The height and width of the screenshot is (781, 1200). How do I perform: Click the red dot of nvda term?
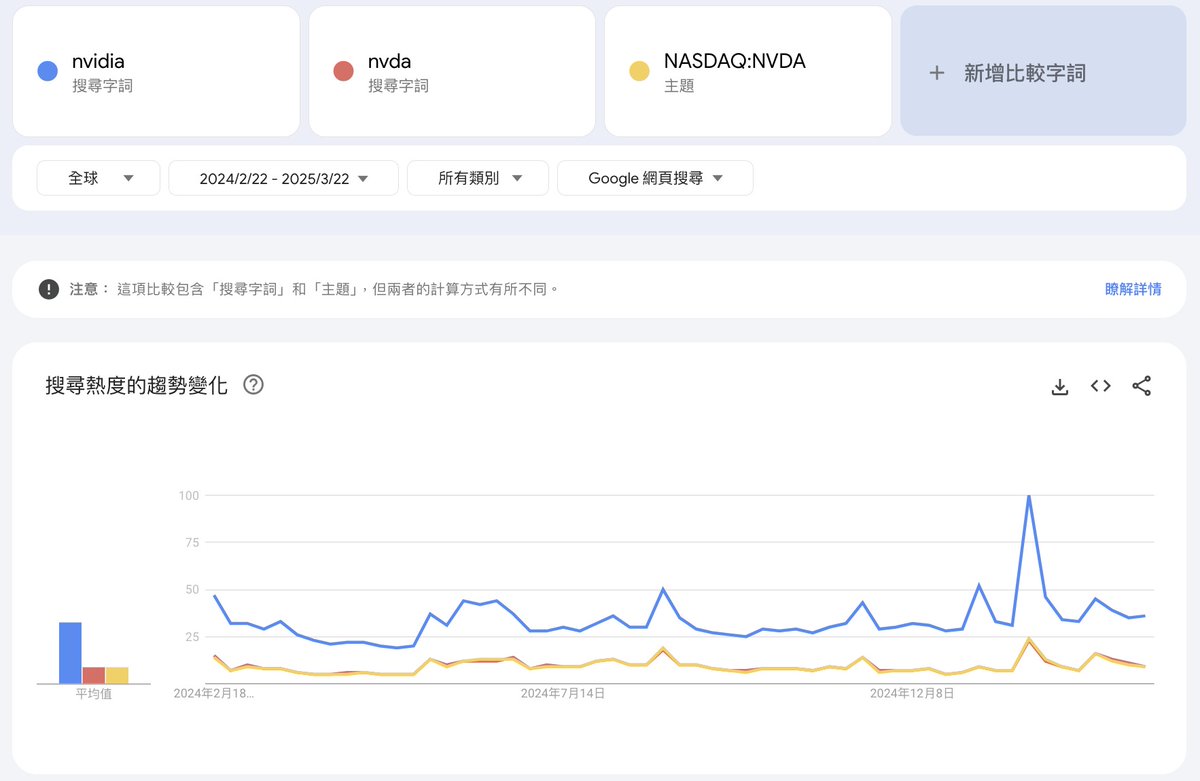coord(343,71)
